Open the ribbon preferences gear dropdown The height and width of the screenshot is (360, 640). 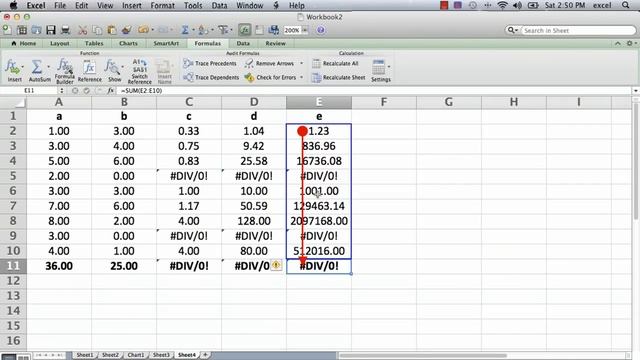click(x=631, y=43)
